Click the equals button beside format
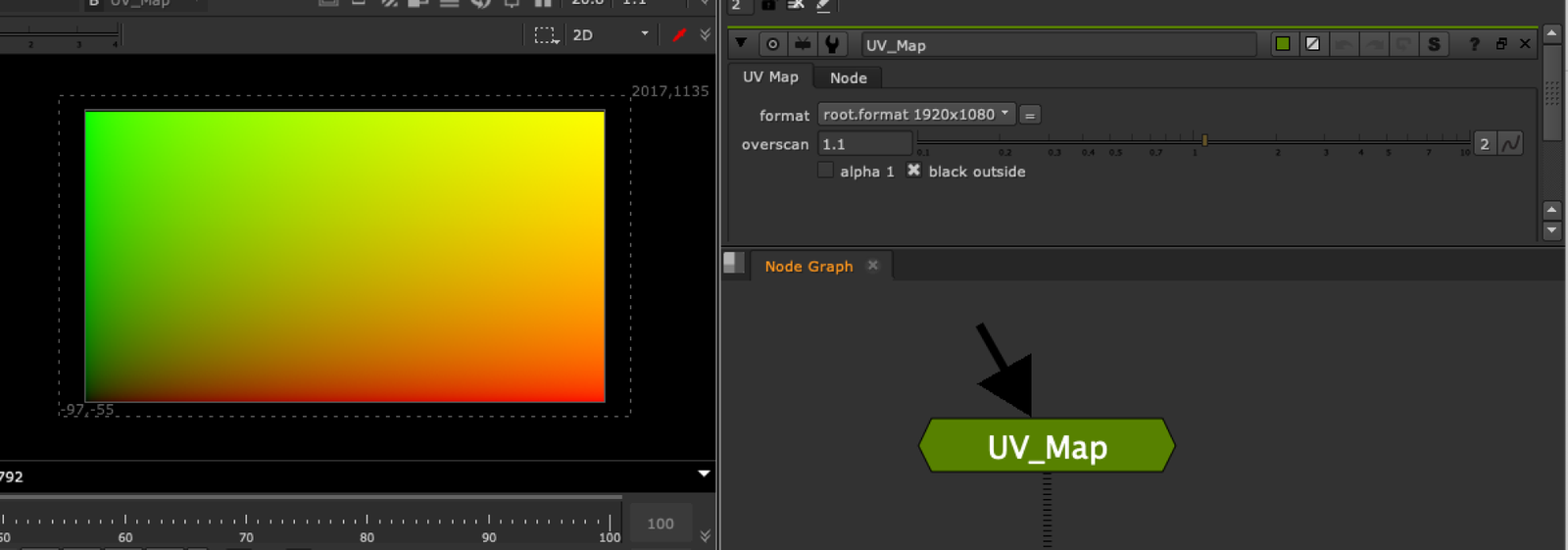This screenshot has height=550, width=1568. tap(1030, 115)
